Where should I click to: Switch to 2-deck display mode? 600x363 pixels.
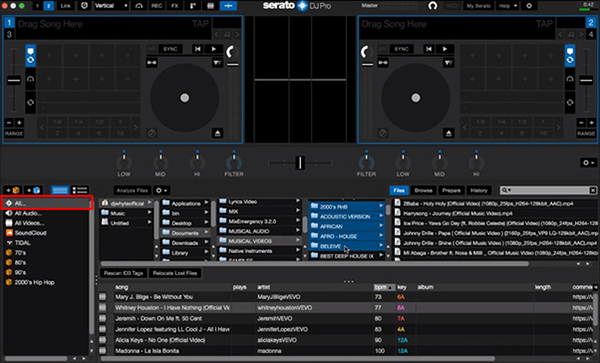tap(49, 6)
